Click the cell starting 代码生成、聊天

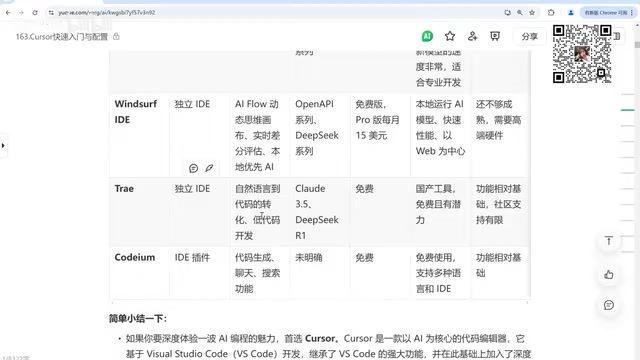coord(260,272)
